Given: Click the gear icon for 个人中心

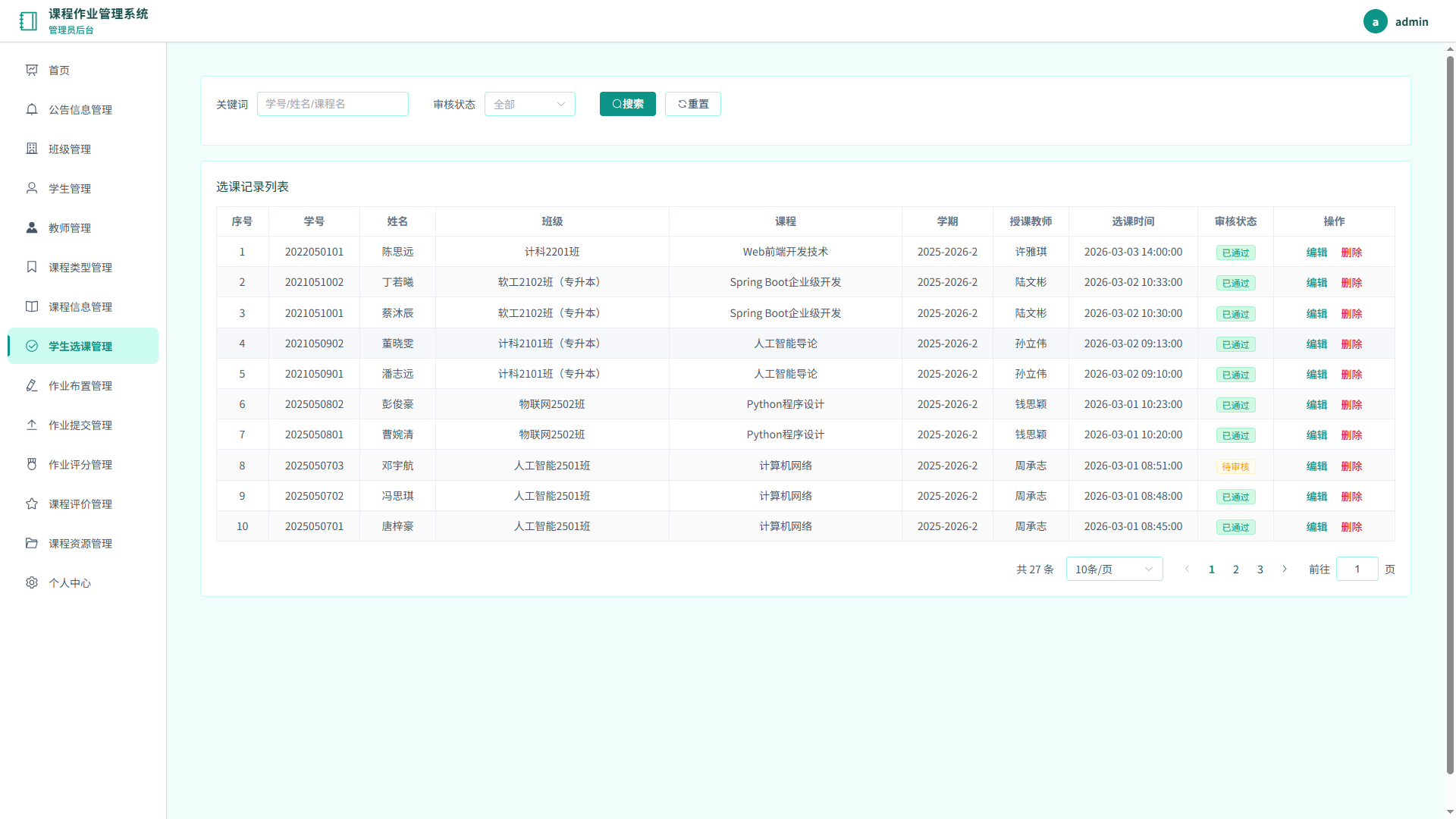Looking at the screenshot, I should [32, 582].
